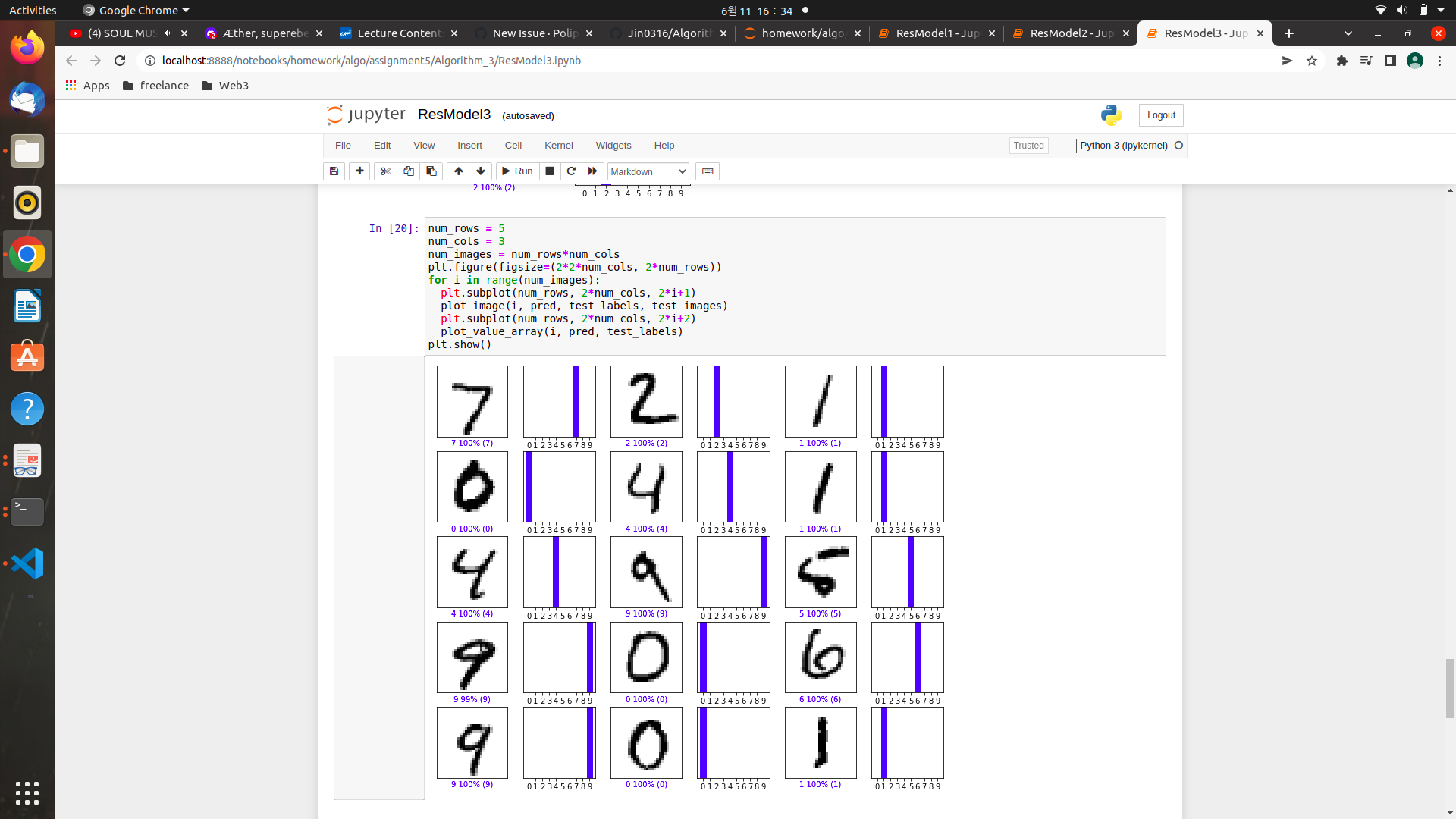The image size is (1456, 819).
Task: Paste cells below icon
Action: [431, 171]
